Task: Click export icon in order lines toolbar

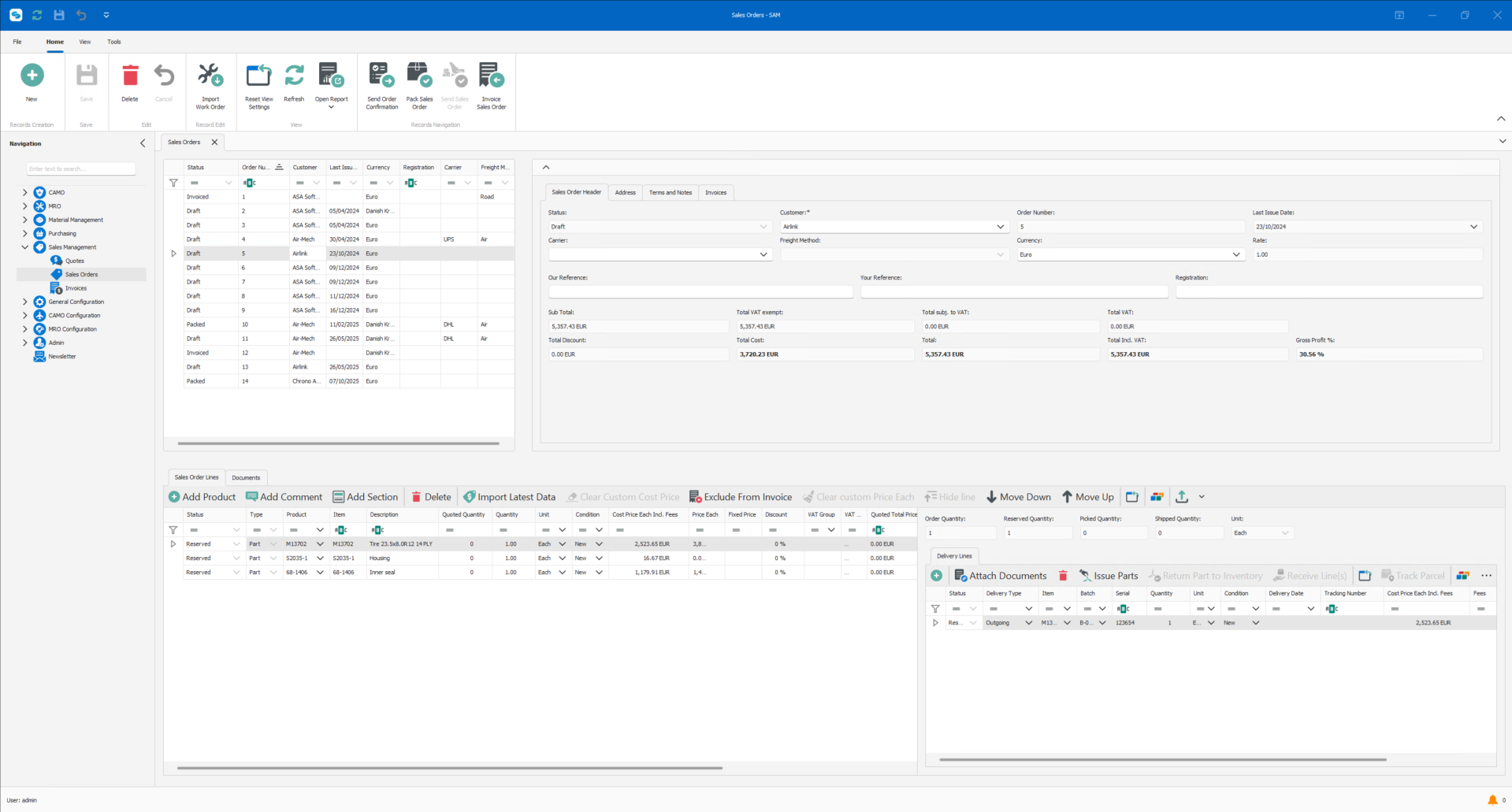Action: coord(1182,497)
